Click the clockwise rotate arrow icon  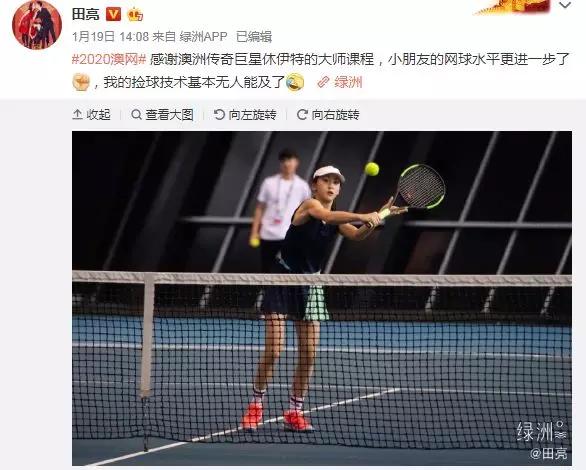click(302, 114)
